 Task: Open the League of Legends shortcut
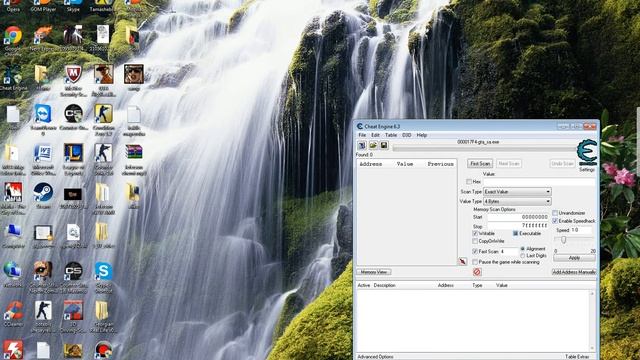click(x=73, y=153)
